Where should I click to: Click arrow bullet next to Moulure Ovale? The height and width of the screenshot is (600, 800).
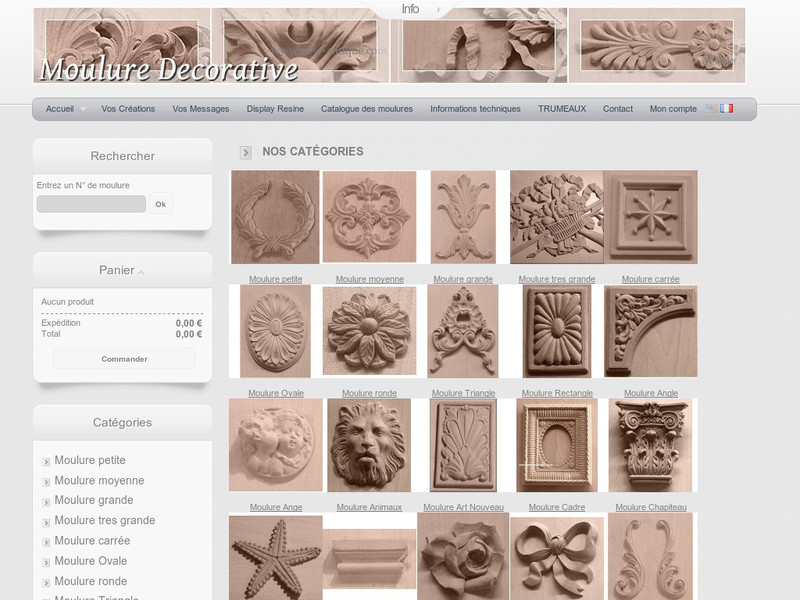tap(46, 562)
